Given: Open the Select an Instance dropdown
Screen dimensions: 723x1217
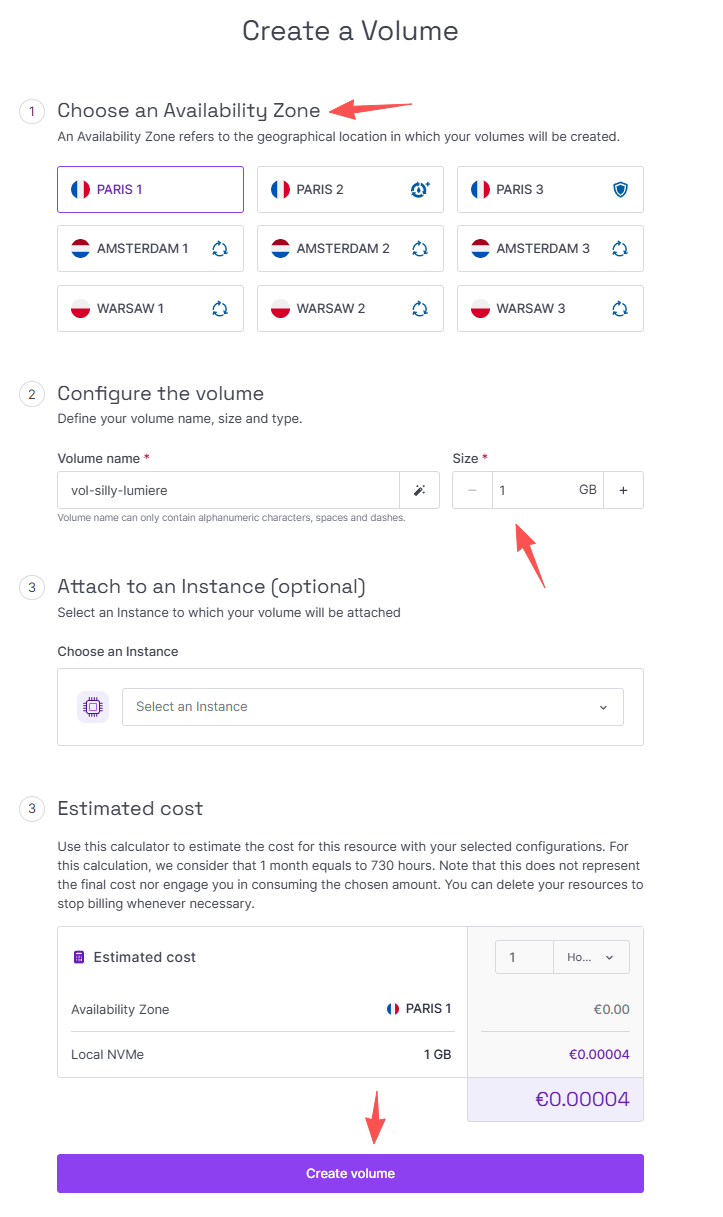Looking at the screenshot, I should tap(372, 707).
